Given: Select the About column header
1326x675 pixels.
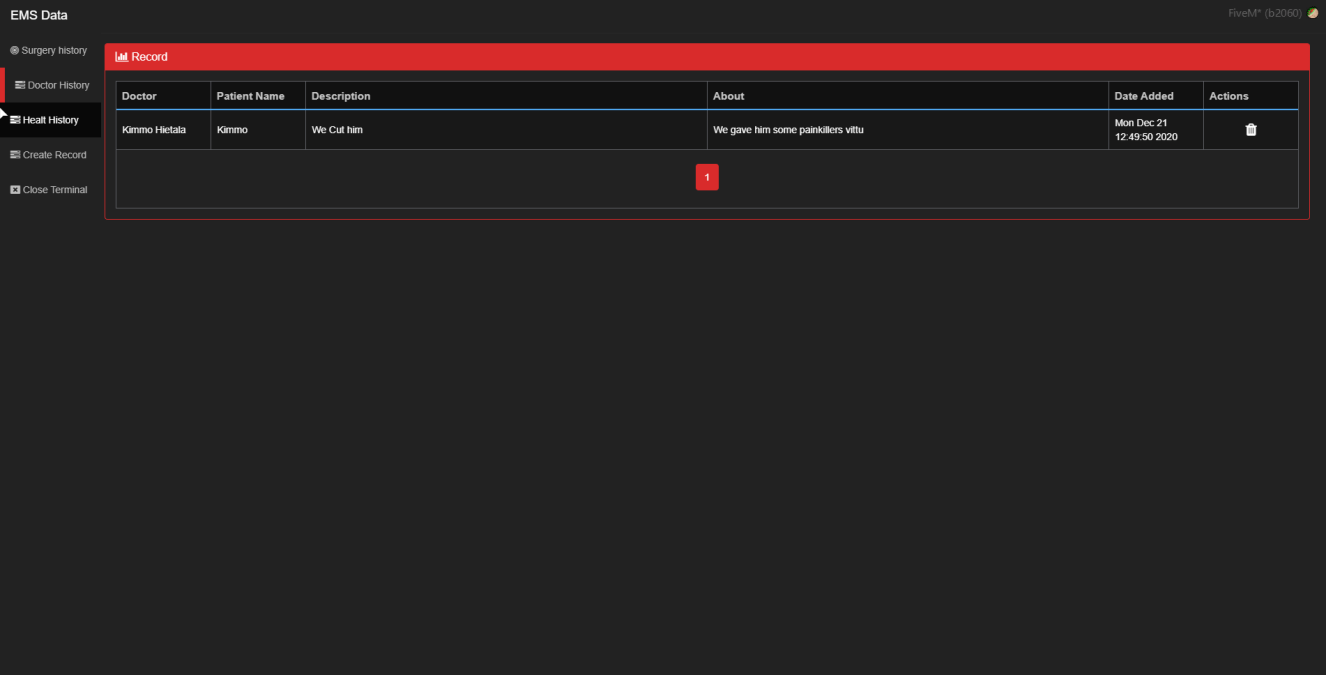Looking at the screenshot, I should click(728, 96).
